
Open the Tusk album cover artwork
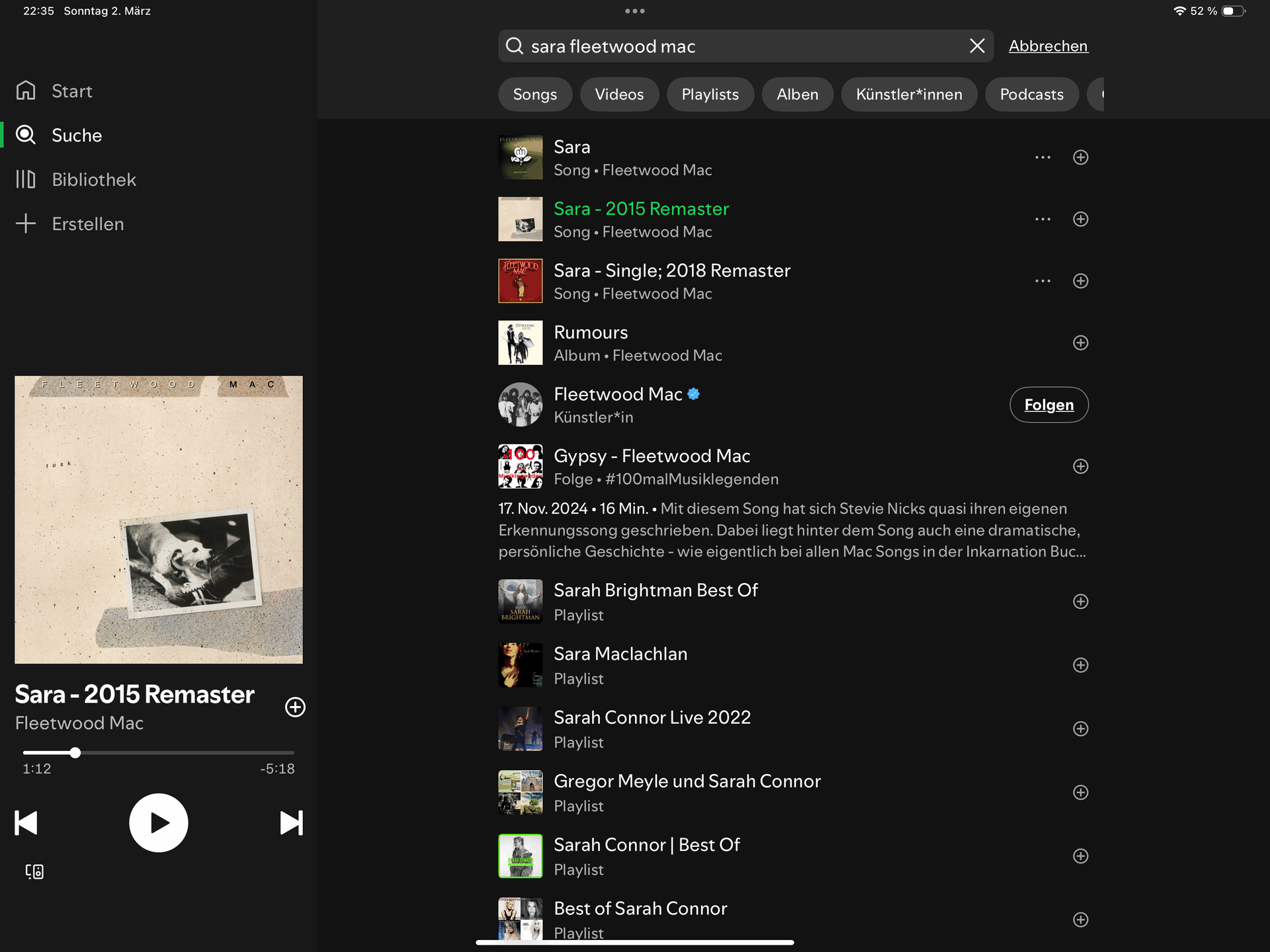[159, 520]
